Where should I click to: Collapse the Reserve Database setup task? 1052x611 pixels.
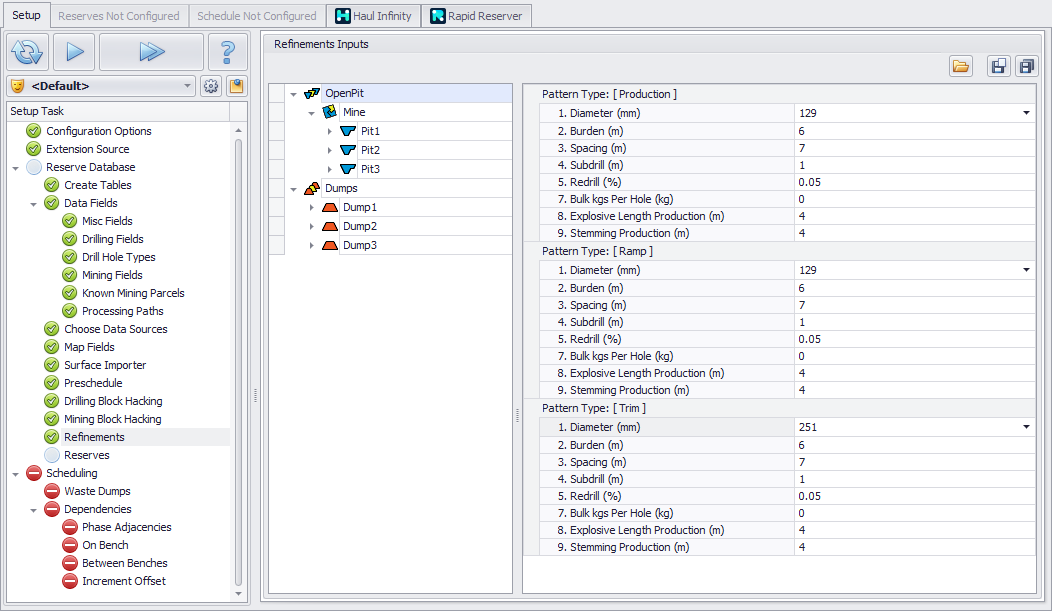(x=16, y=167)
